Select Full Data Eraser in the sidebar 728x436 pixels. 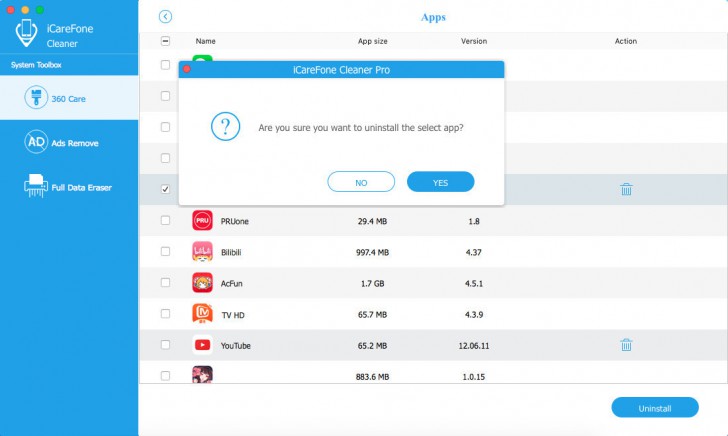click(69, 187)
